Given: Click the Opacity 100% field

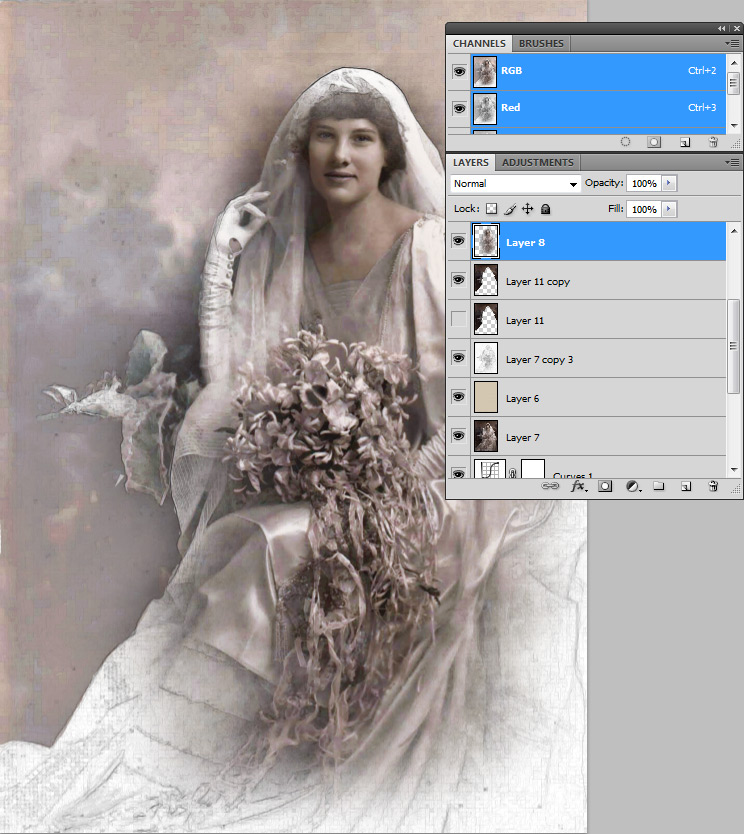Looking at the screenshot, I should 644,183.
